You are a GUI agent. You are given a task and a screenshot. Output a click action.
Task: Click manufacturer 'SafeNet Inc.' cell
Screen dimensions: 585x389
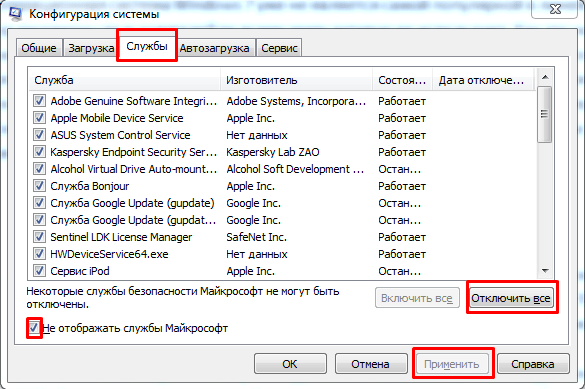256,237
